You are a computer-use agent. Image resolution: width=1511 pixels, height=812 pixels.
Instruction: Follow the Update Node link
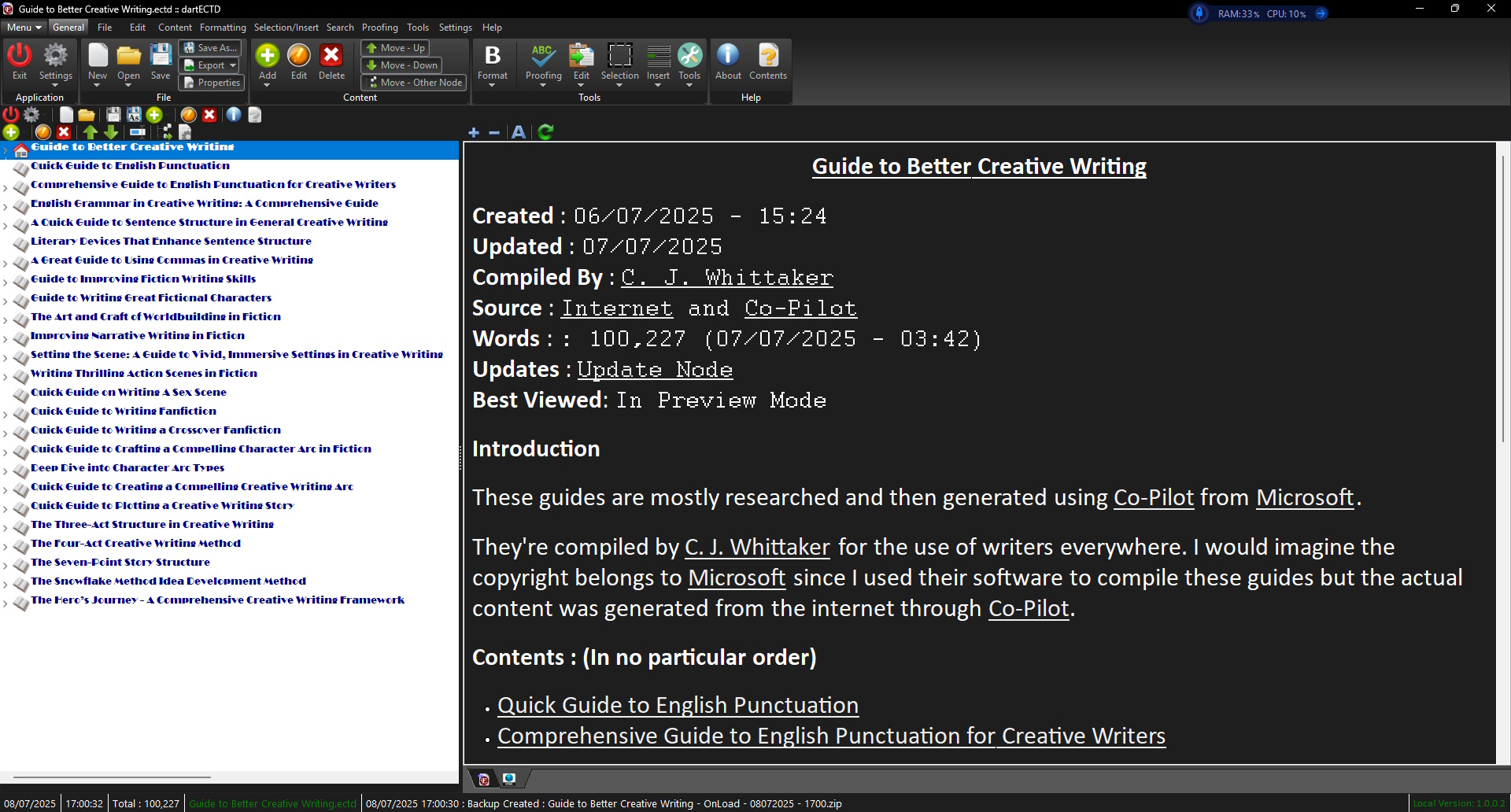click(655, 370)
